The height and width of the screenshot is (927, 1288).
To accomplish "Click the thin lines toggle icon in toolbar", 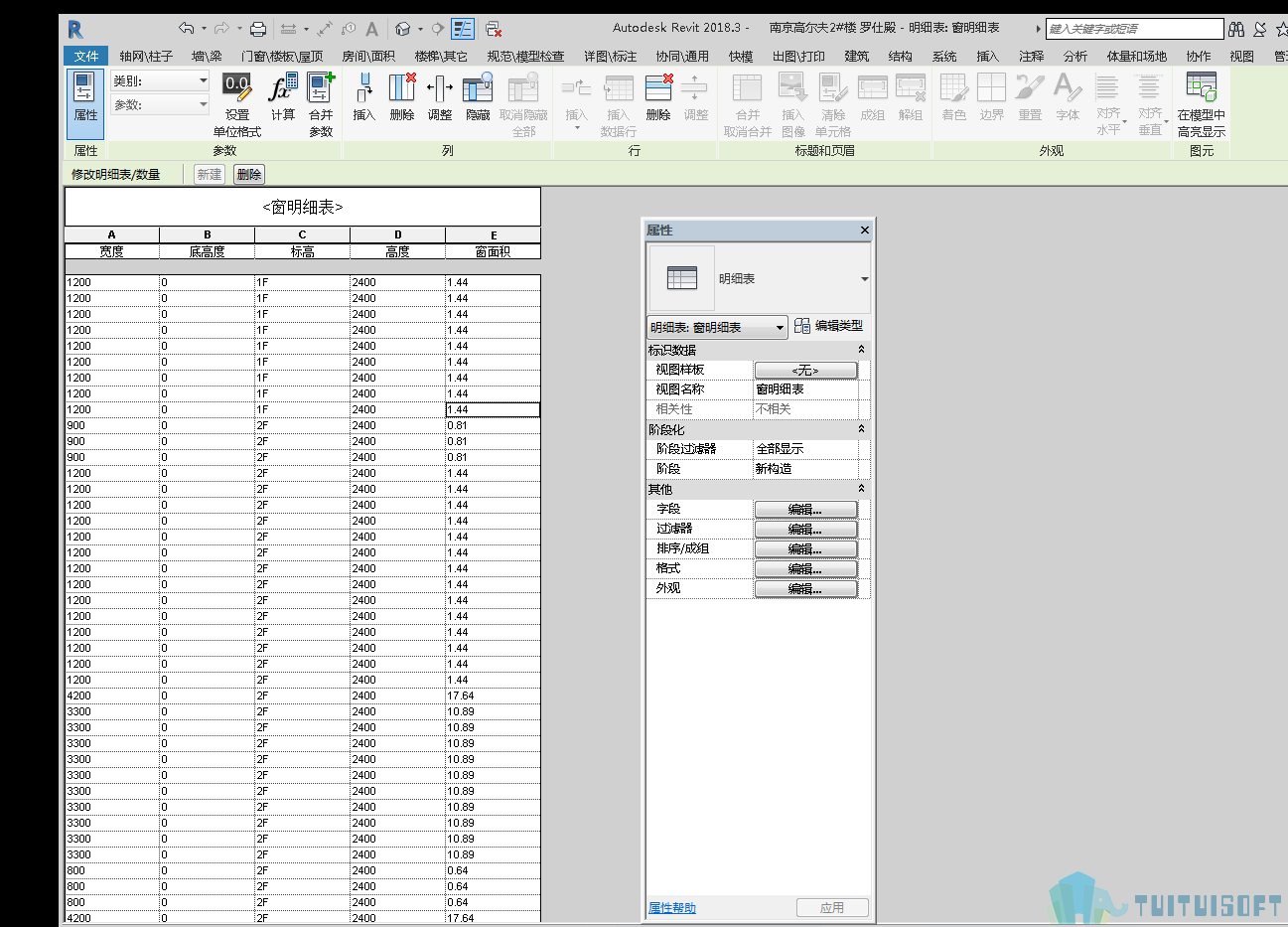I will point(463,29).
